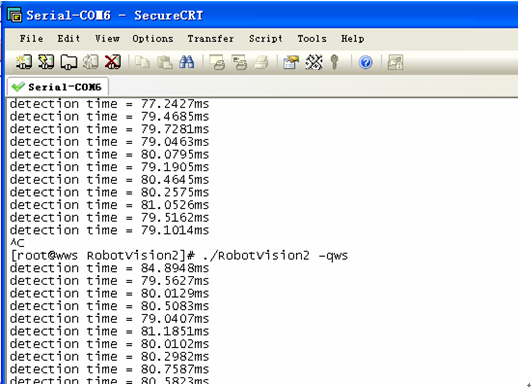Click the green check on Serial-COM6 tab
This screenshot has width=531, height=387.
[18, 87]
